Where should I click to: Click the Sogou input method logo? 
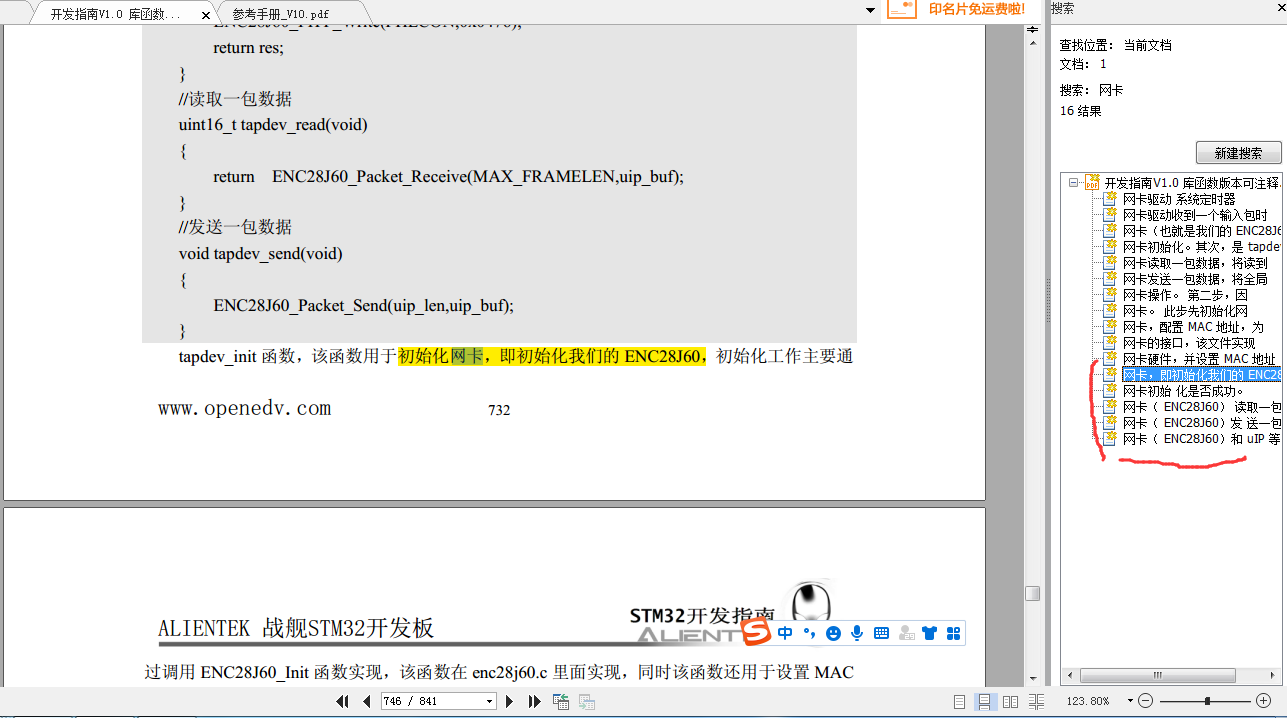755,632
